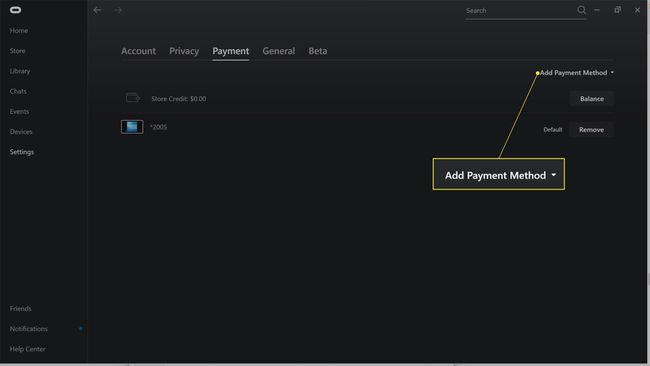Click the Notifications blue dot indicator
Image resolution: width=650 pixels, height=366 pixels.
coord(80,329)
